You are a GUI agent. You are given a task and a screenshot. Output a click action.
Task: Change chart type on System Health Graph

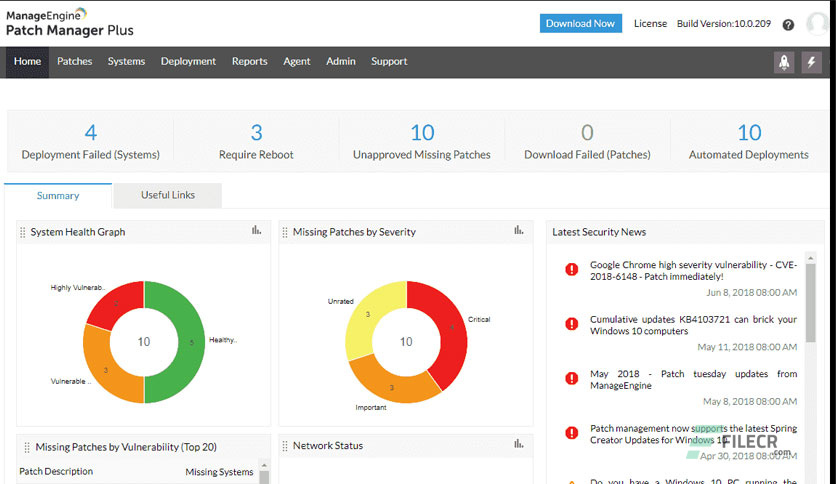click(256, 230)
